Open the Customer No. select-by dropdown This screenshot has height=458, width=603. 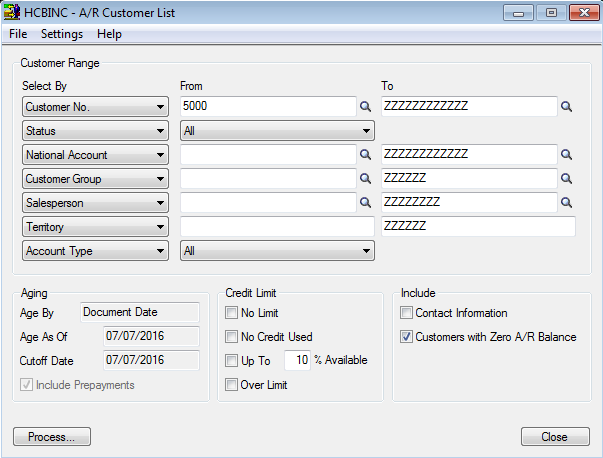[x=95, y=107]
